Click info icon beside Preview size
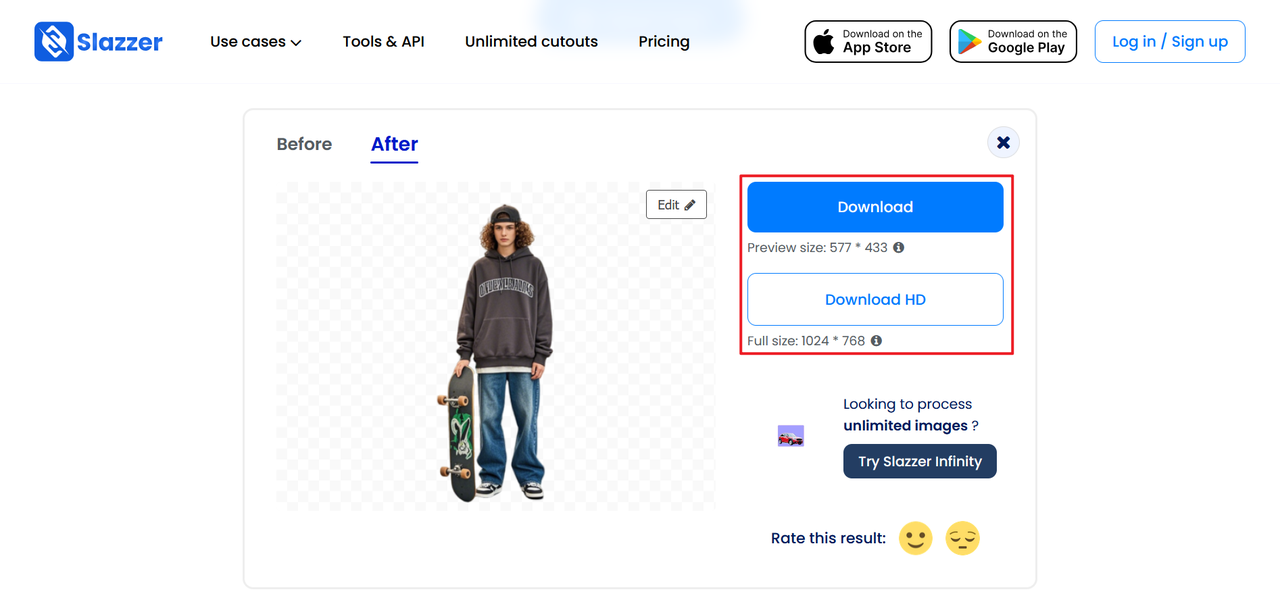This screenshot has width=1280, height=596. [x=898, y=247]
